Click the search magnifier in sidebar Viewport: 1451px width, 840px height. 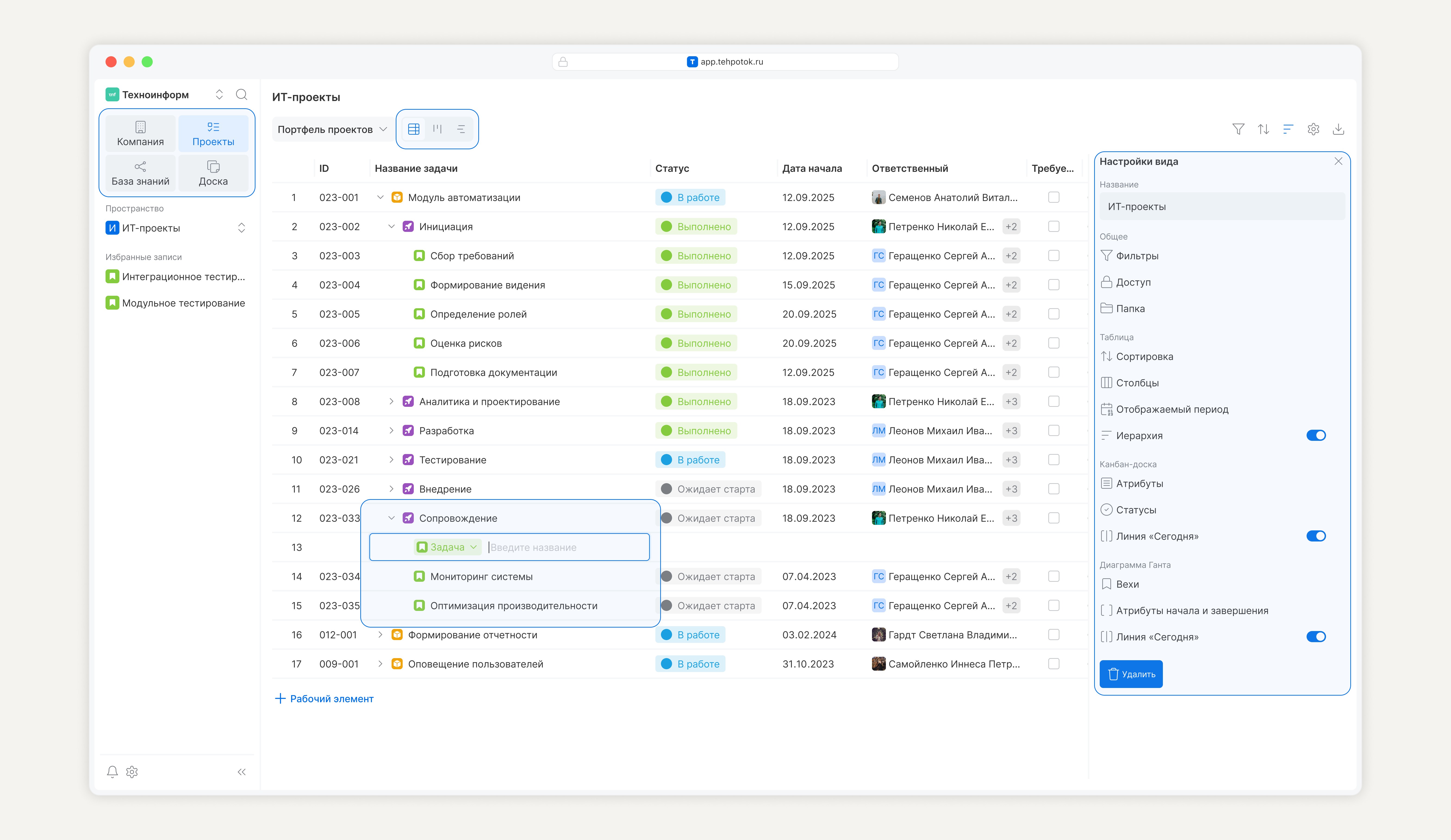[241, 94]
